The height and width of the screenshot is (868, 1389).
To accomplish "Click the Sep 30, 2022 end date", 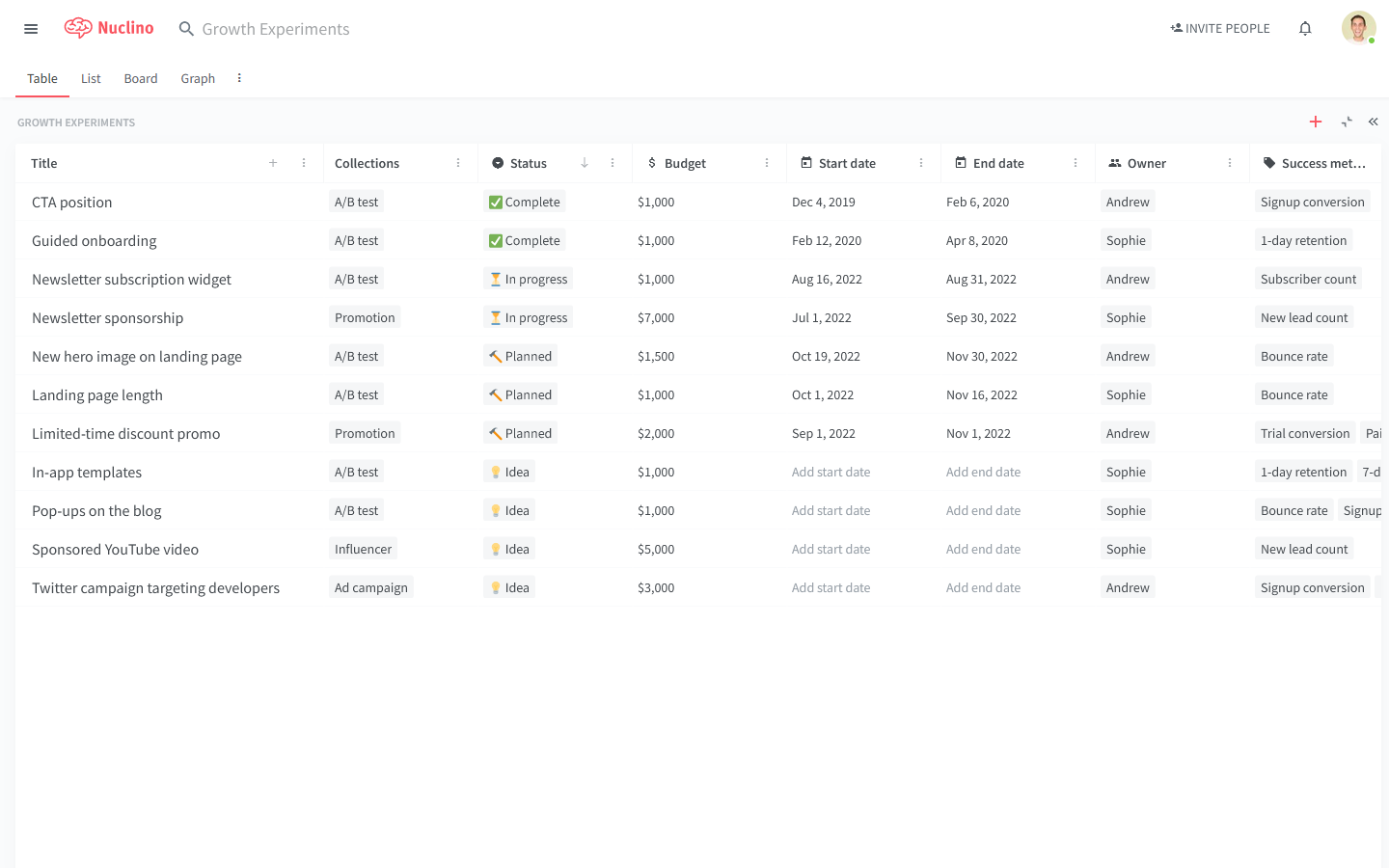I will click(982, 317).
